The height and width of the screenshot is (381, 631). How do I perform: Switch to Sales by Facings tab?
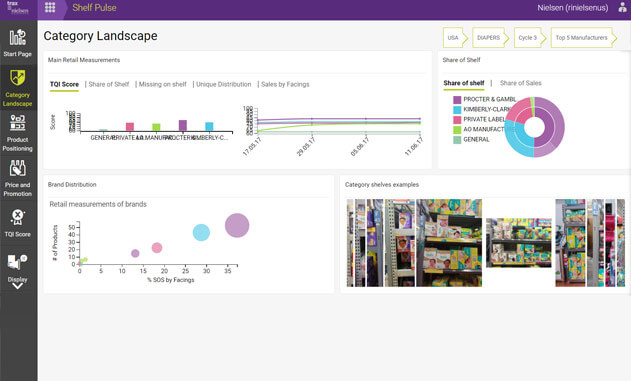[x=285, y=84]
